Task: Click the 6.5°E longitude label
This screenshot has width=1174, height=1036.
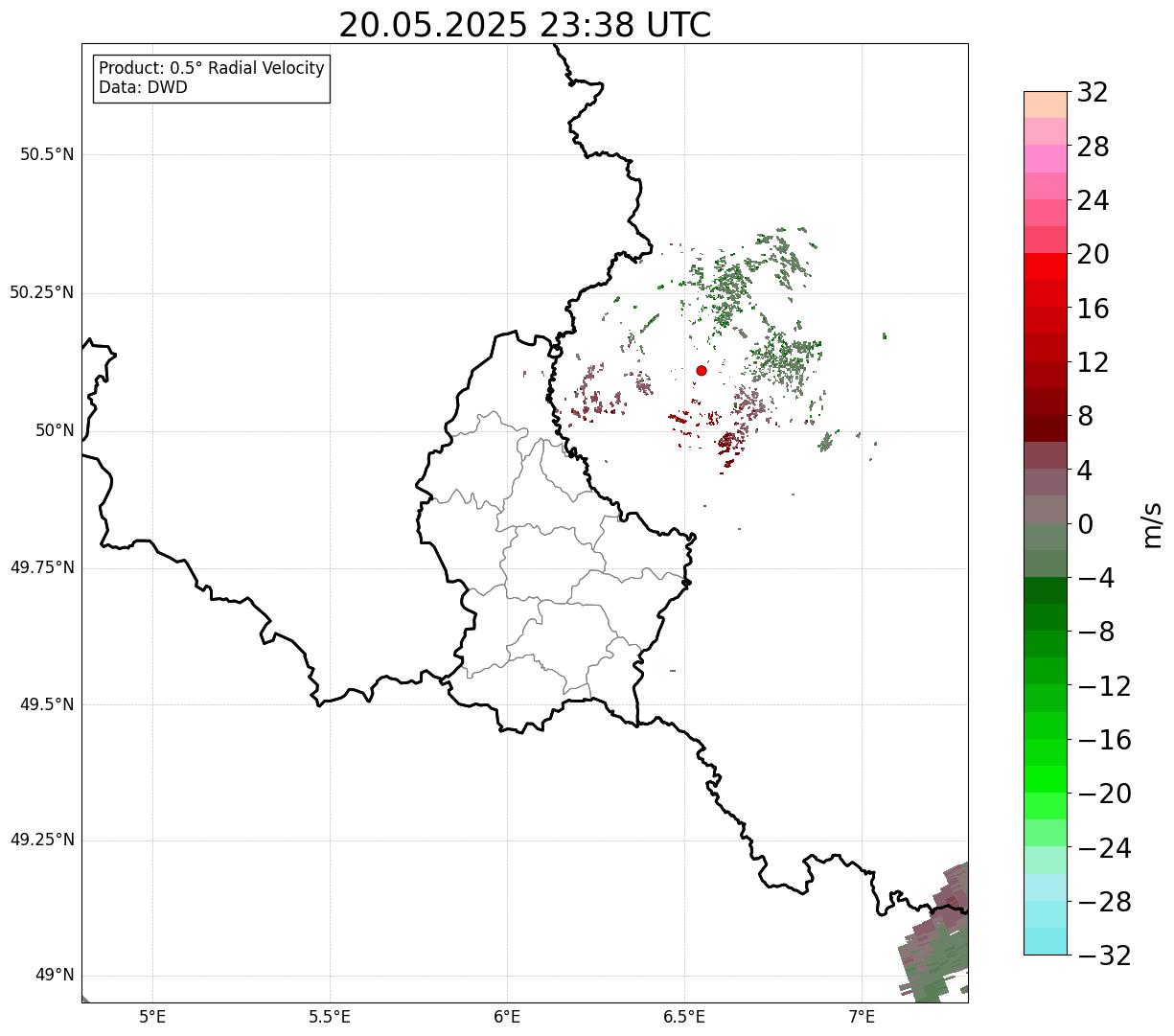Action: click(684, 1017)
